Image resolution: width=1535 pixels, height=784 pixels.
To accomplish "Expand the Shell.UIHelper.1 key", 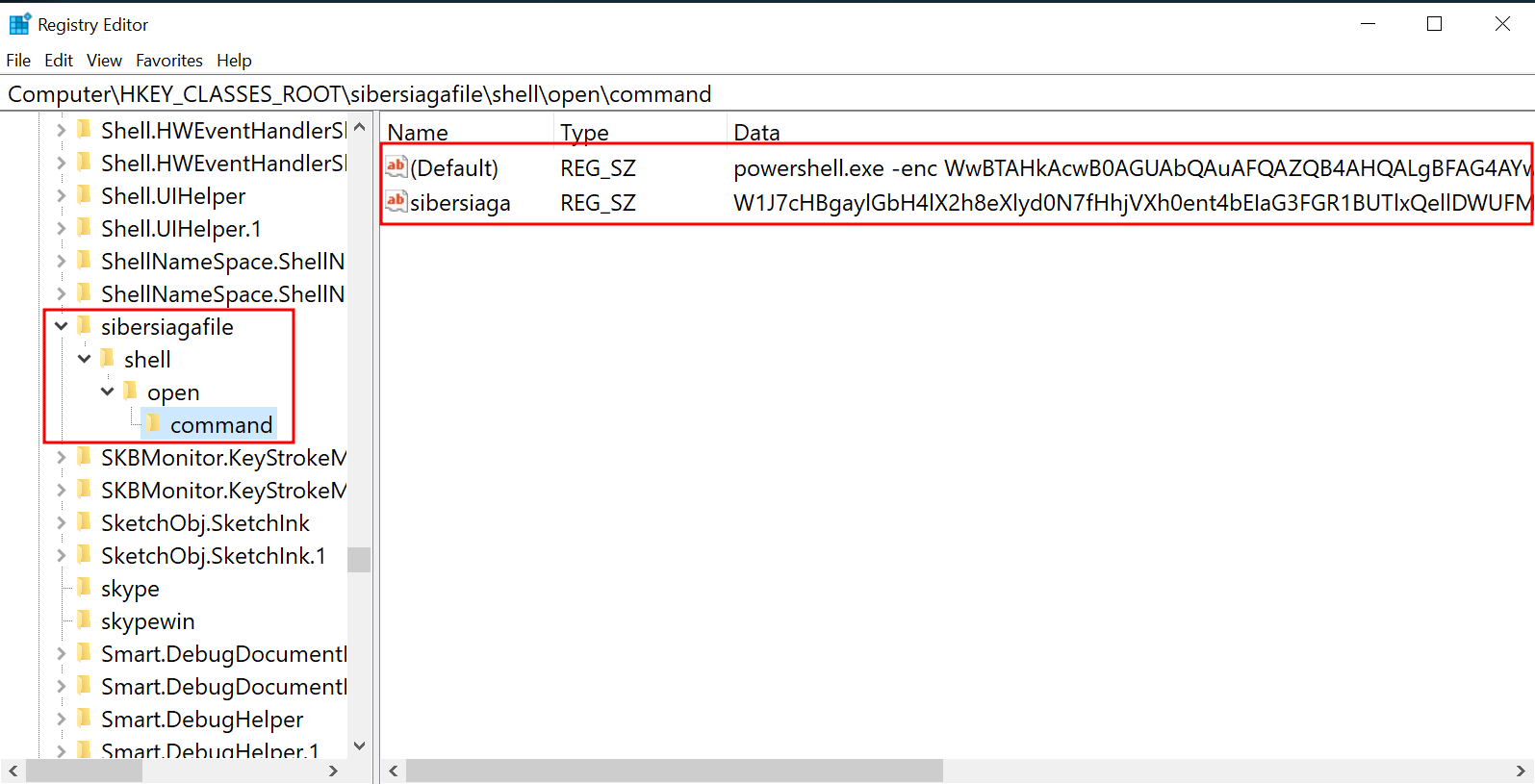I will pos(61,228).
